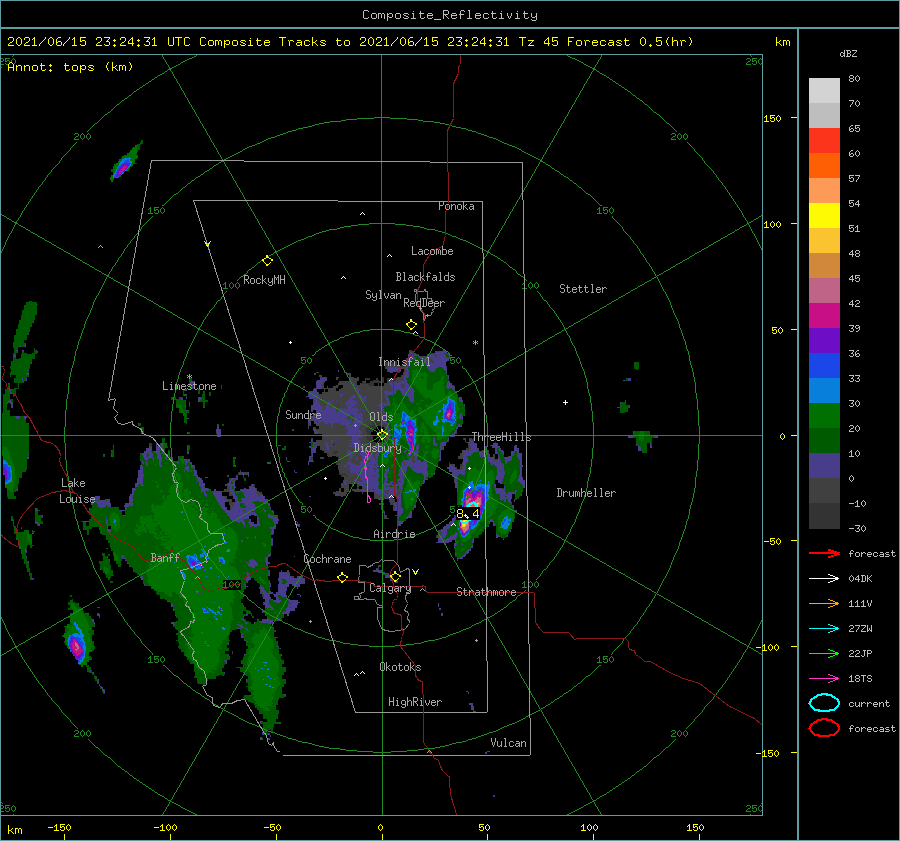The height and width of the screenshot is (841, 900).
Task: Click the 'Annot: tops (km)' label
Action: (x=70, y=67)
